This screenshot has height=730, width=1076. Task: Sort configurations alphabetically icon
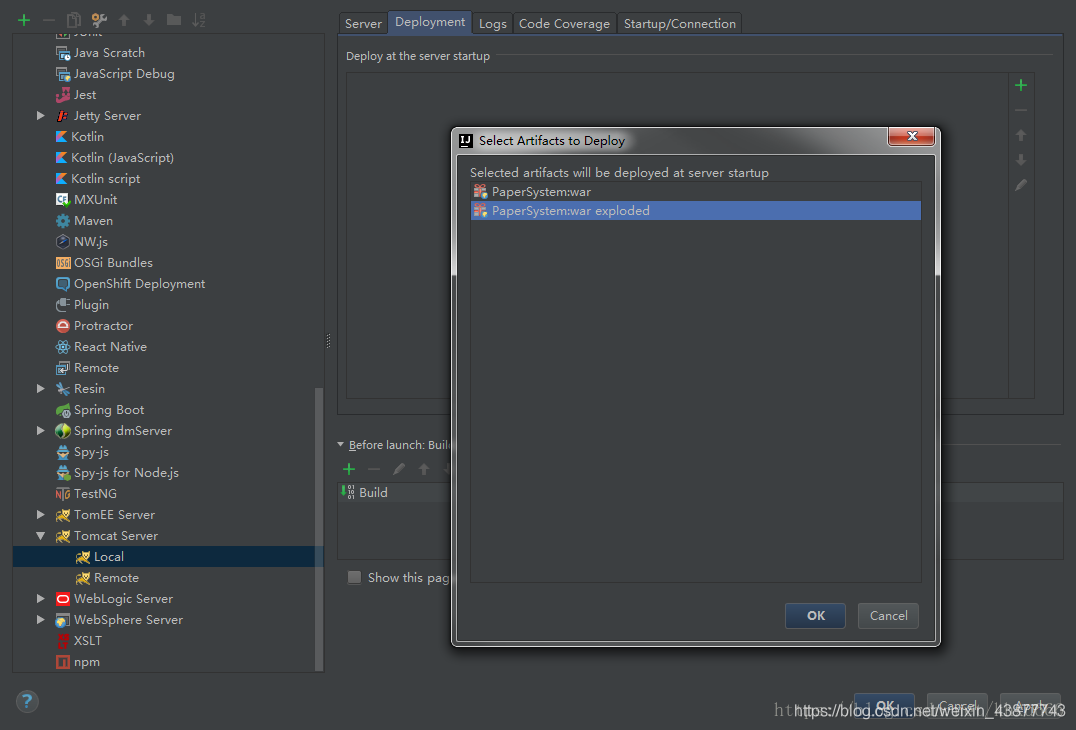tap(198, 20)
